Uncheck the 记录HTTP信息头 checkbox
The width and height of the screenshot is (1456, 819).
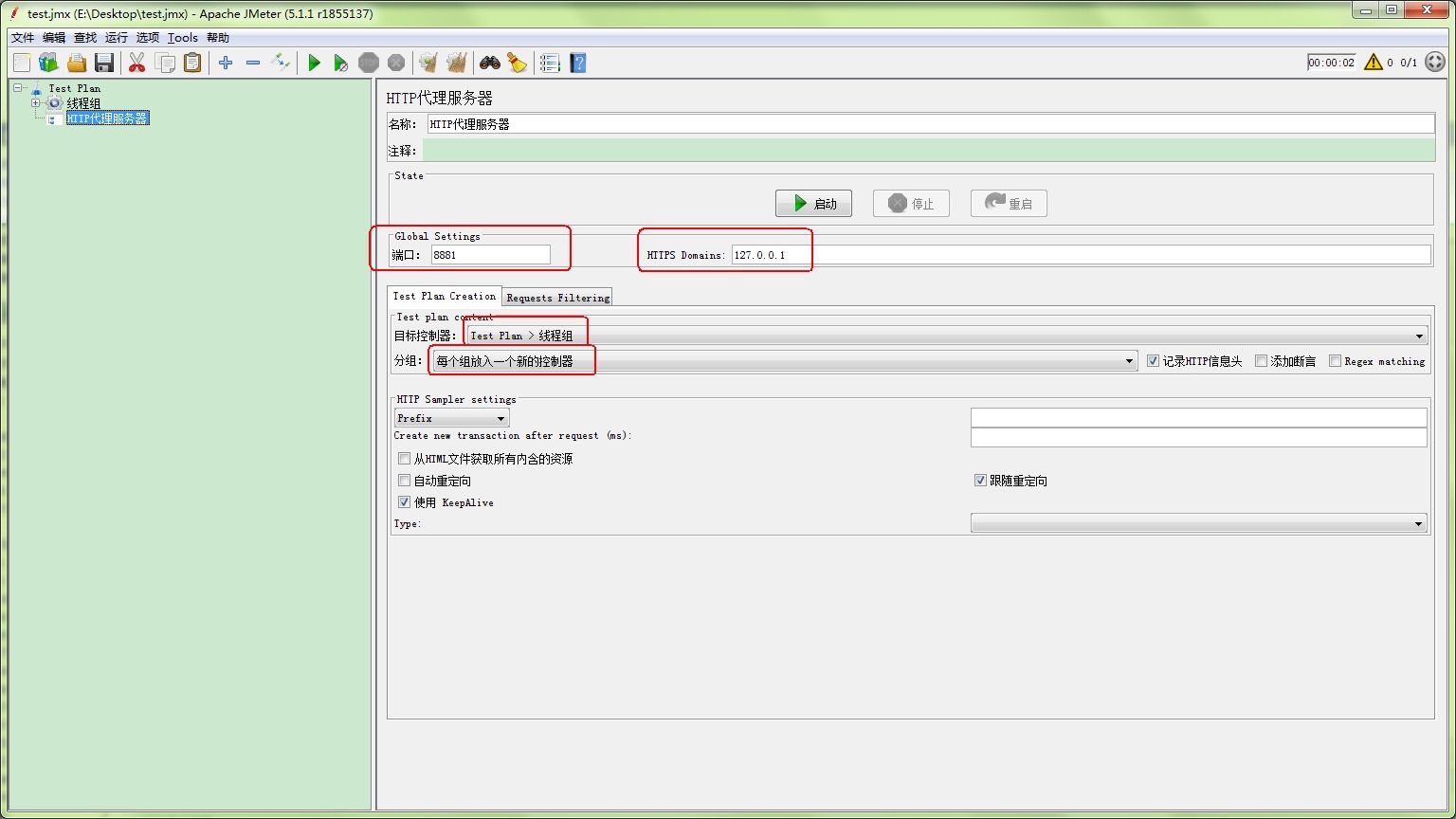tap(1153, 361)
